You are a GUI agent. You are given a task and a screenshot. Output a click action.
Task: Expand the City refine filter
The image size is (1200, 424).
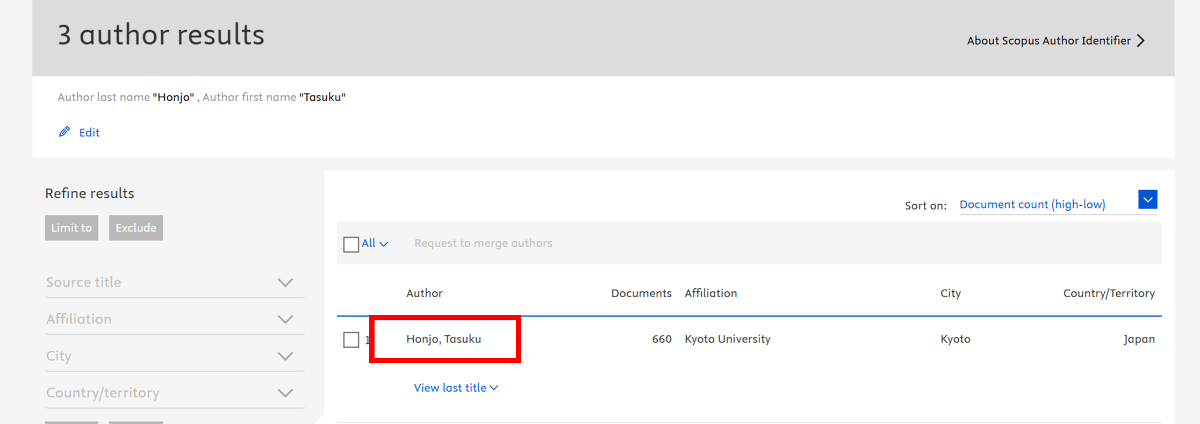[285, 356]
